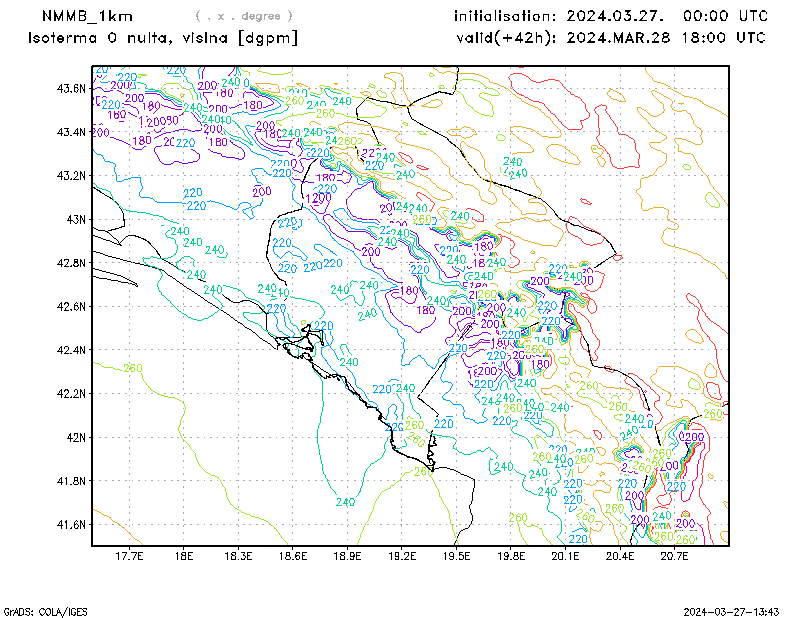Select the 42.8N latitude axis label
Screen dimensions: 800x618
[x=71, y=263]
